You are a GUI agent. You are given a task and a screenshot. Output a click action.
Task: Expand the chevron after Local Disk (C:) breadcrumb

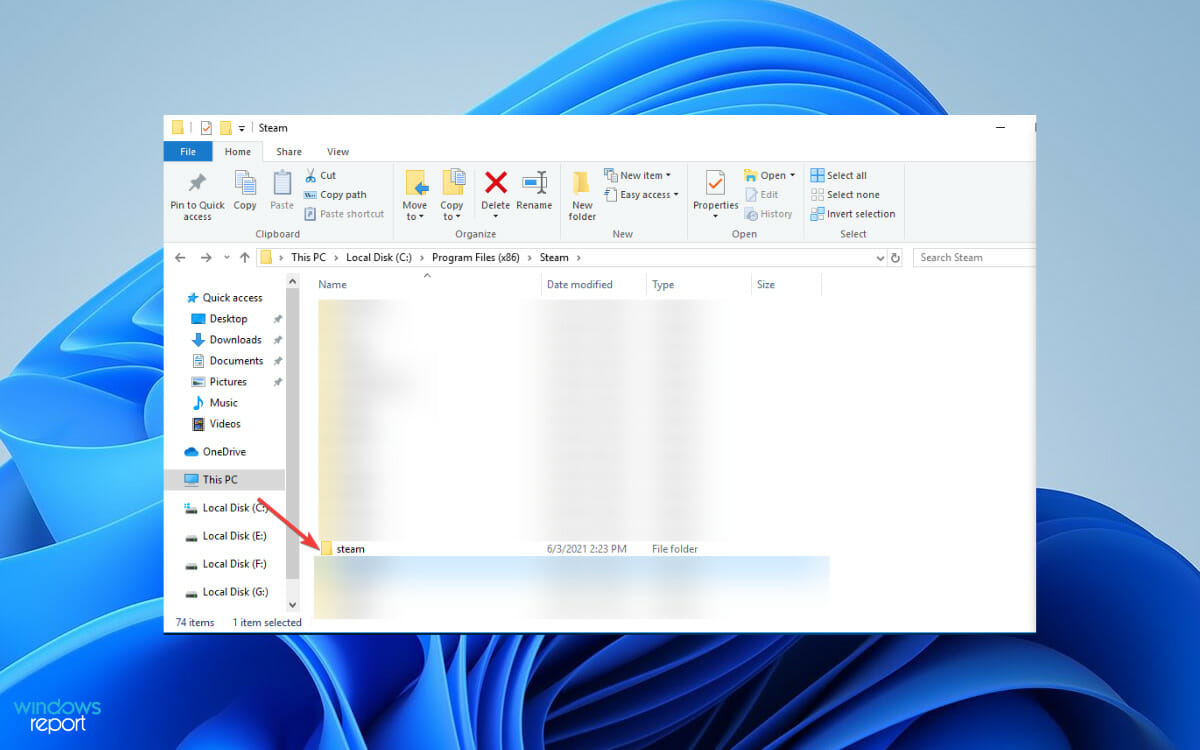pos(422,257)
